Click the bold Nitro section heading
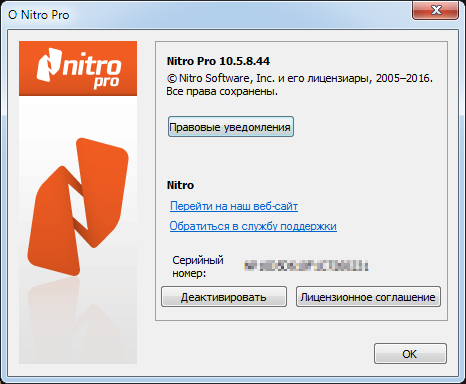 (x=180, y=185)
